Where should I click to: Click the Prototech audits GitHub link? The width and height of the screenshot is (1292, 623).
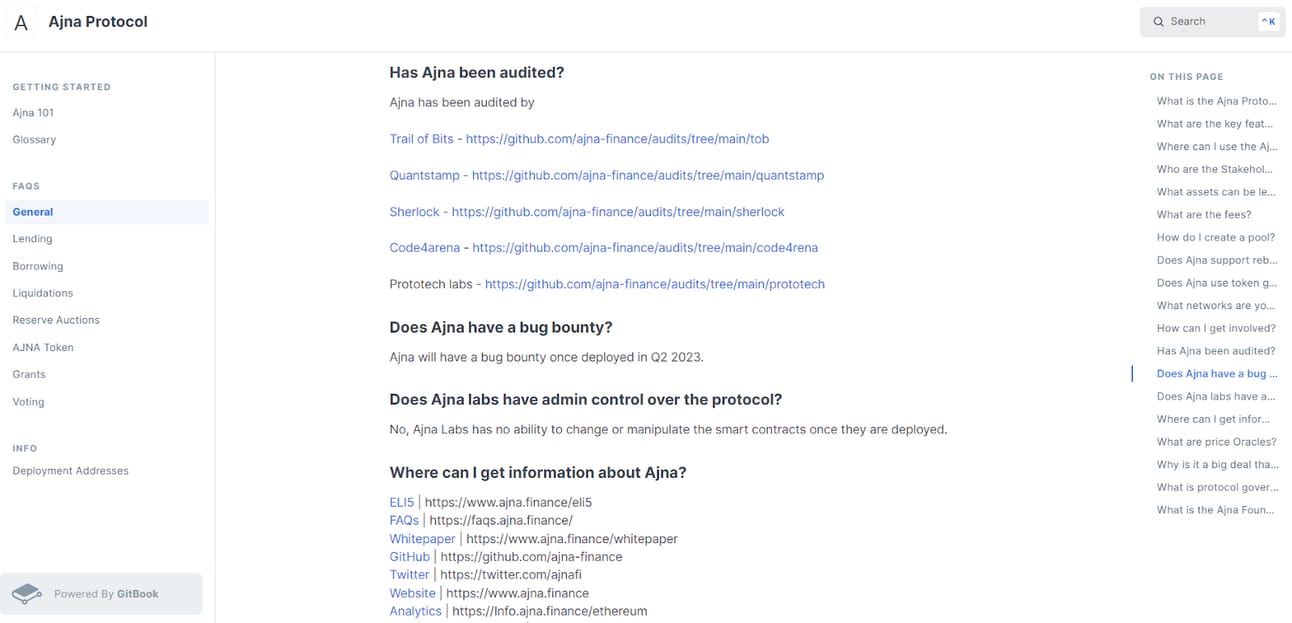pyautogui.click(x=655, y=284)
